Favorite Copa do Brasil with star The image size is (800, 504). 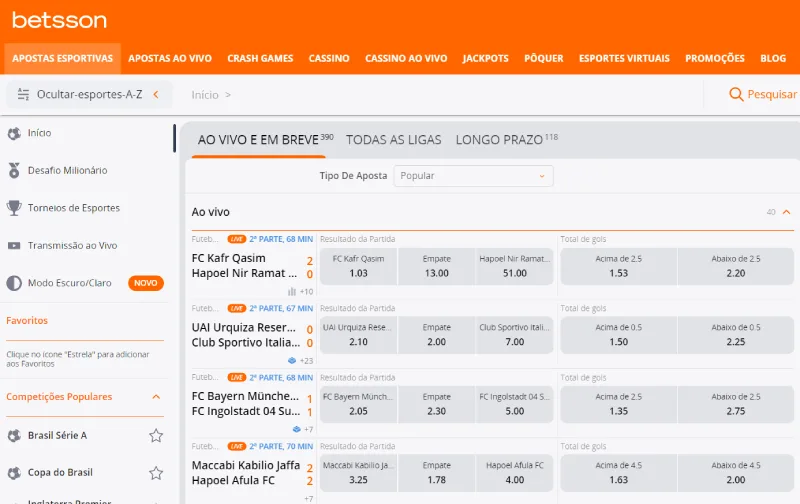click(x=156, y=473)
